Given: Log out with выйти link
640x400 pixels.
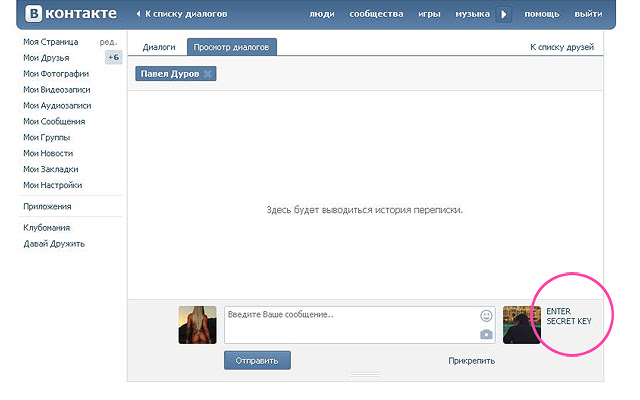Looking at the screenshot, I should click(588, 14).
